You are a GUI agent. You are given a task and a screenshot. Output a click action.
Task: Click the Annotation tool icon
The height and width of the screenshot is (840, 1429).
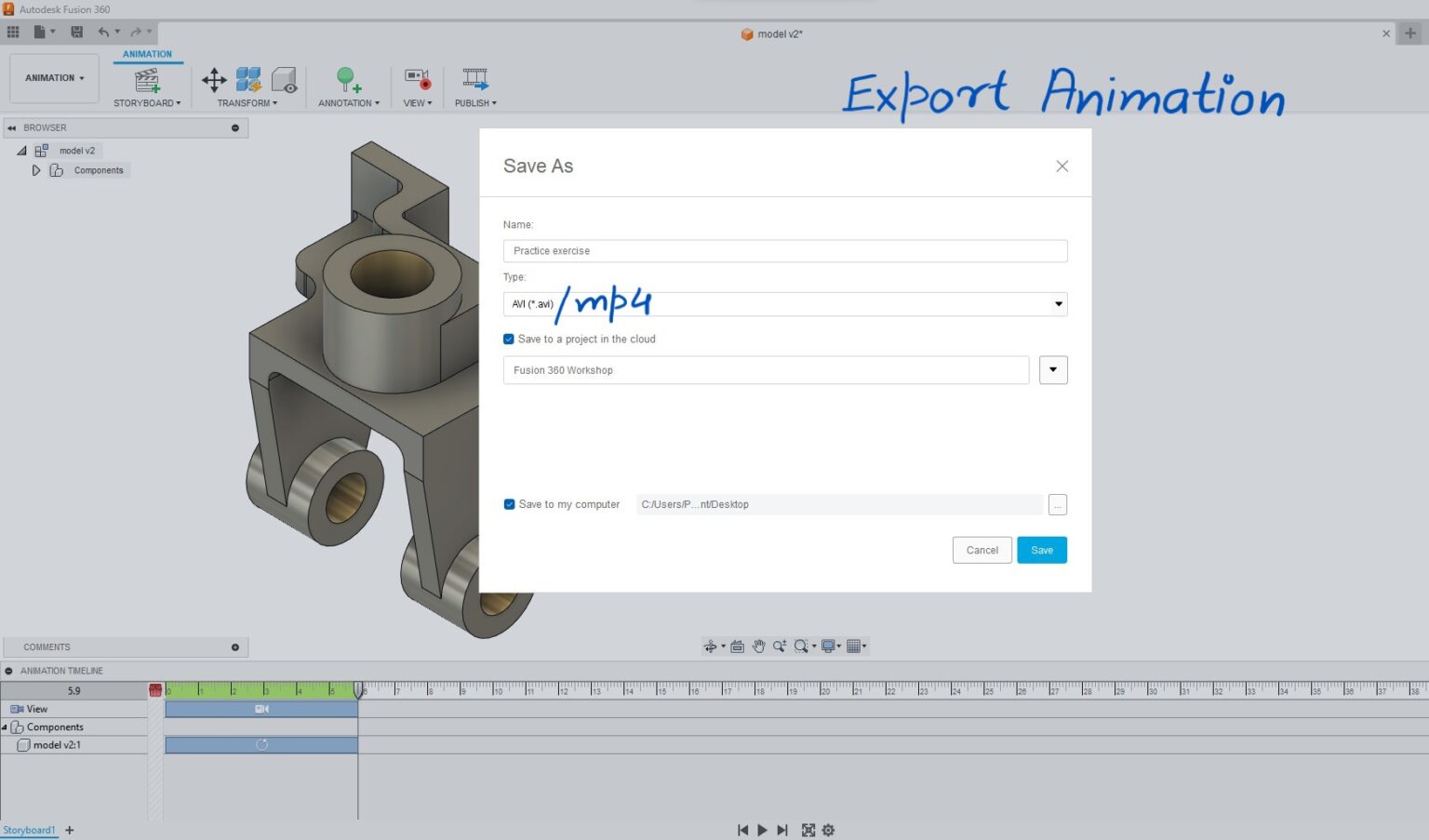[347, 79]
